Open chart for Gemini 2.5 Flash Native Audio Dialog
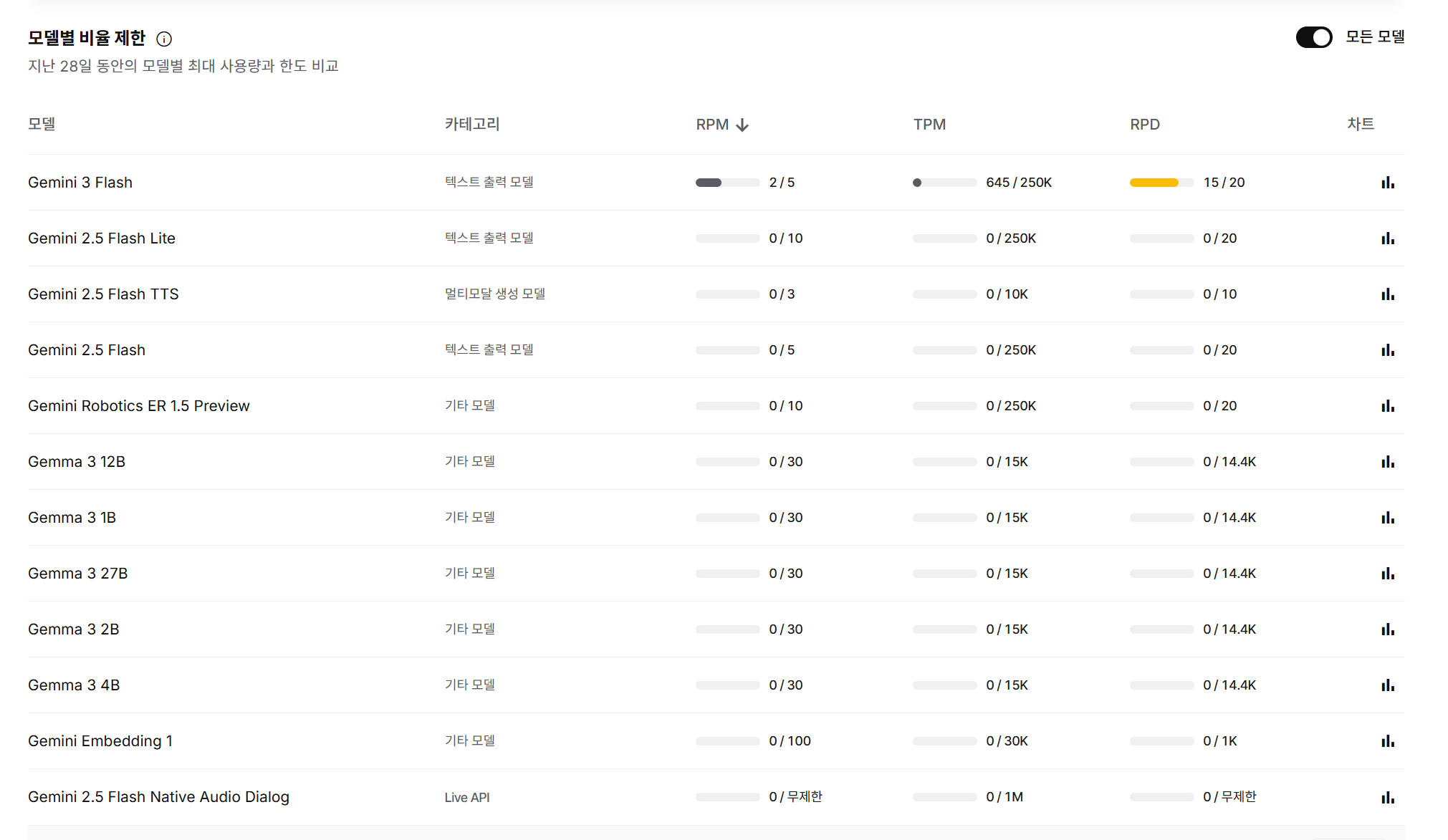The width and height of the screenshot is (1448, 840). 1388,797
